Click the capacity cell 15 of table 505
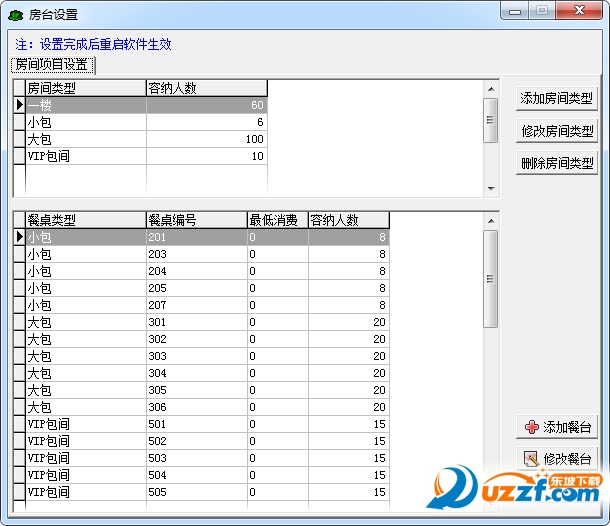The width and height of the screenshot is (610, 526). point(349,492)
